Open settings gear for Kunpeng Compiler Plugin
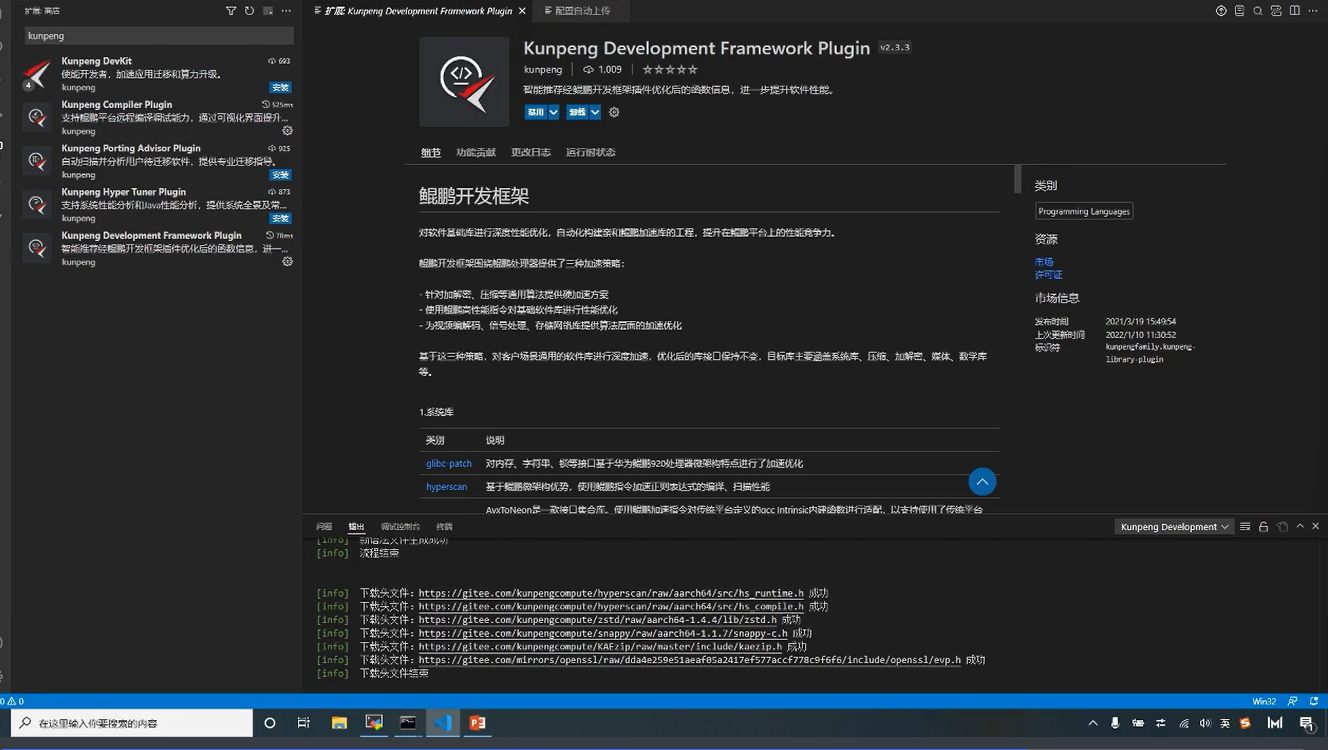The width and height of the screenshot is (1328, 750). pyautogui.click(x=287, y=131)
